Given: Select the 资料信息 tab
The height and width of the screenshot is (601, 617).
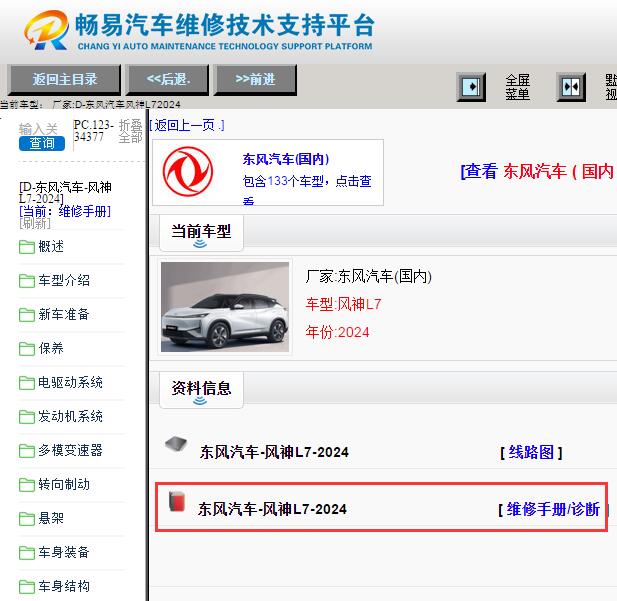Looking at the screenshot, I should pyautogui.click(x=201, y=390).
